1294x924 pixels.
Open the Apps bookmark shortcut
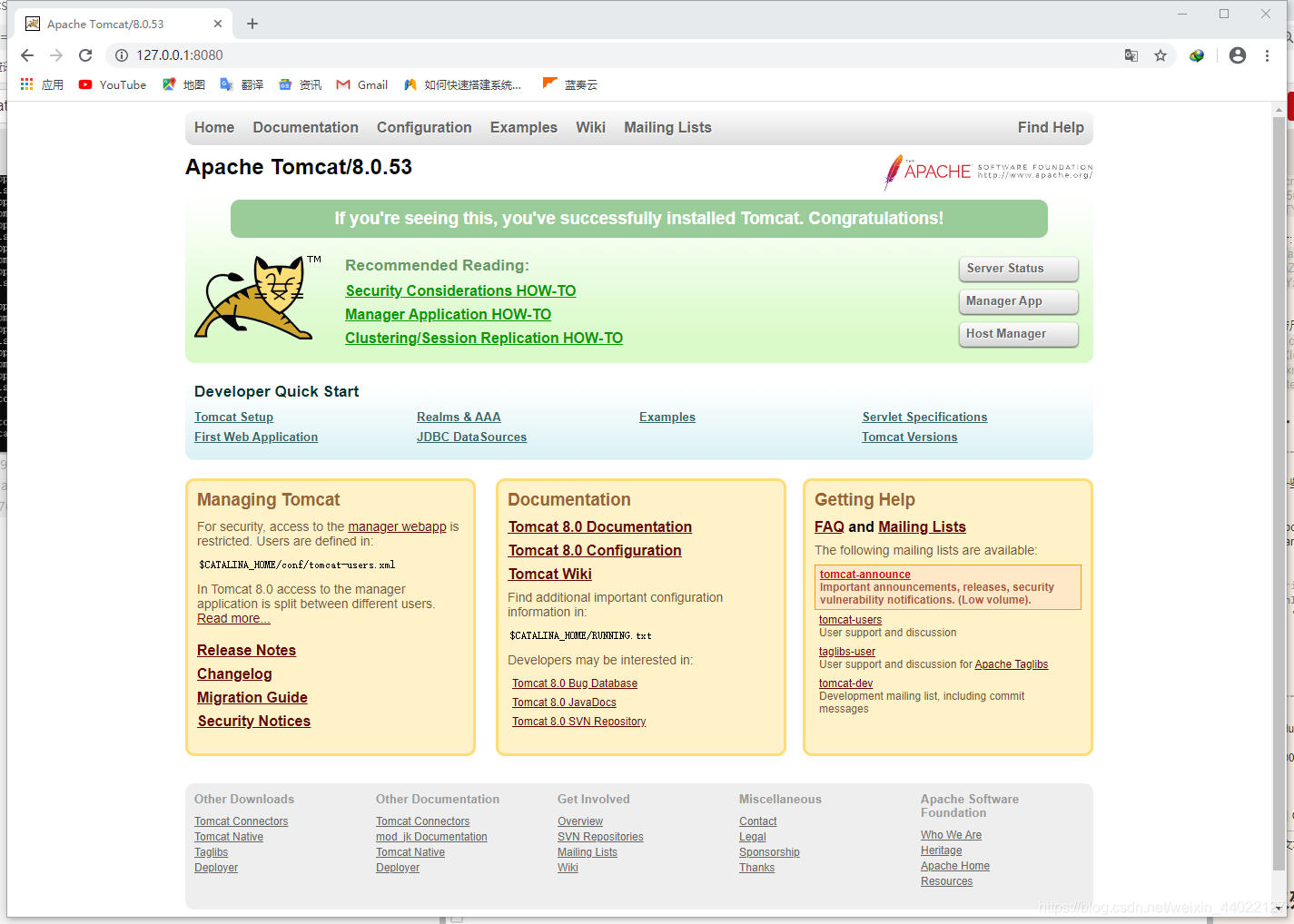[x=42, y=84]
